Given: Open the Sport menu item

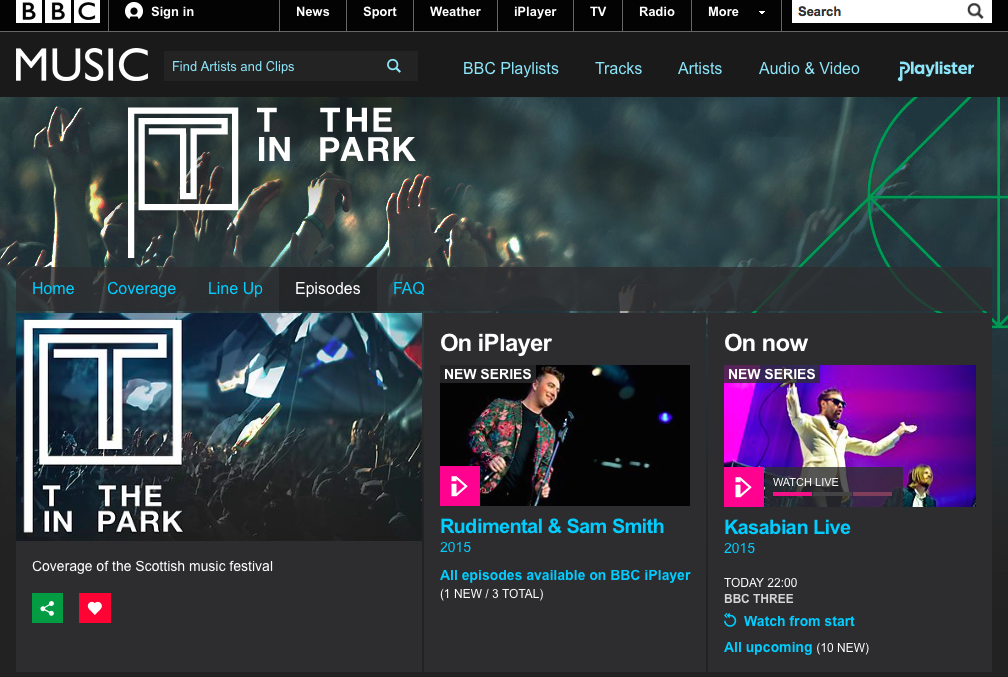Looking at the screenshot, I should (x=379, y=12).
